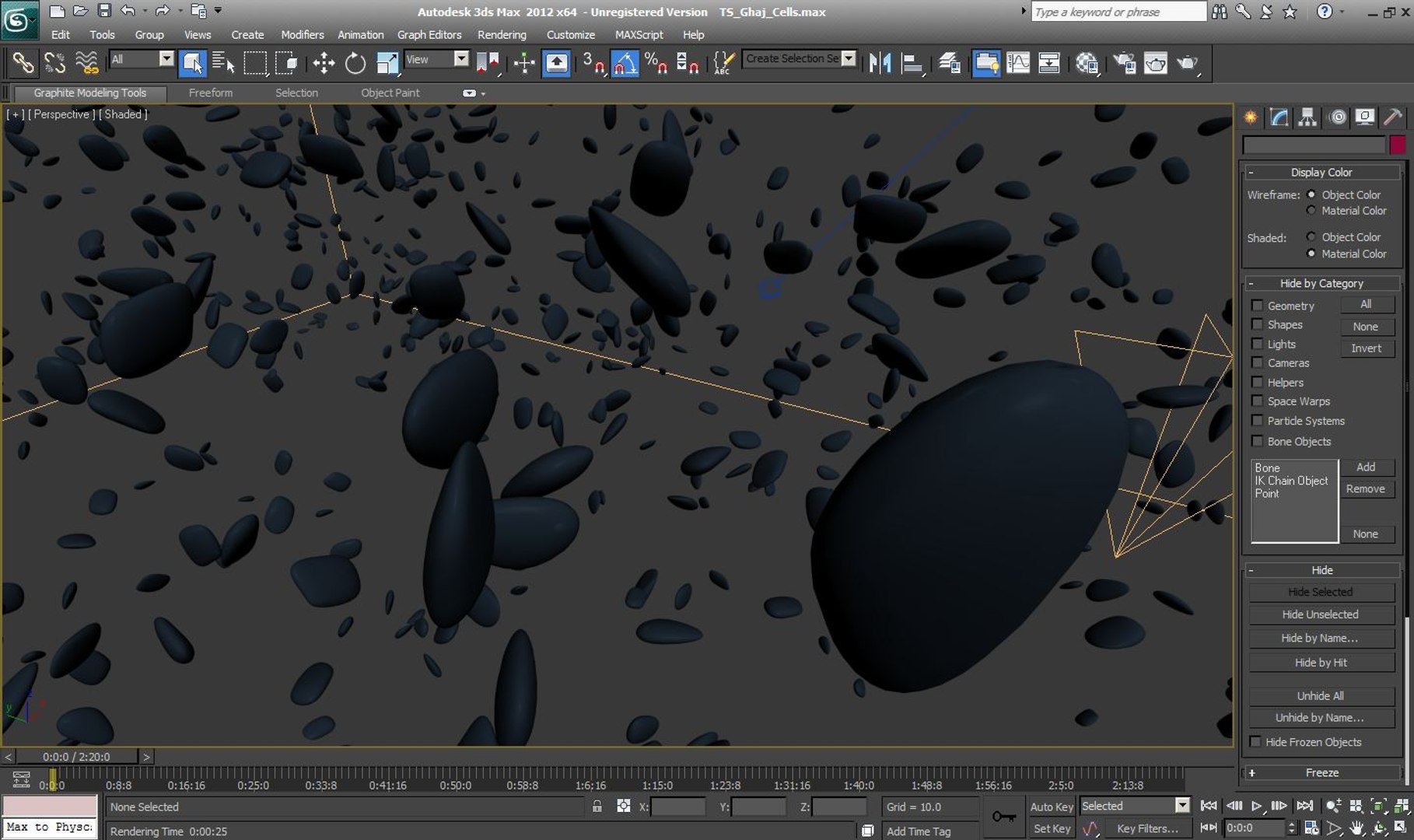The image size is (1414, 840).
Task: Open Render Setup teapot icon
Action: pos(1124,63)
